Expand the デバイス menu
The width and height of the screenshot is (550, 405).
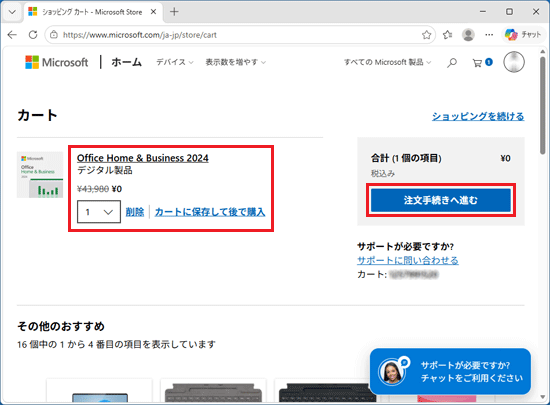point(175,62)
